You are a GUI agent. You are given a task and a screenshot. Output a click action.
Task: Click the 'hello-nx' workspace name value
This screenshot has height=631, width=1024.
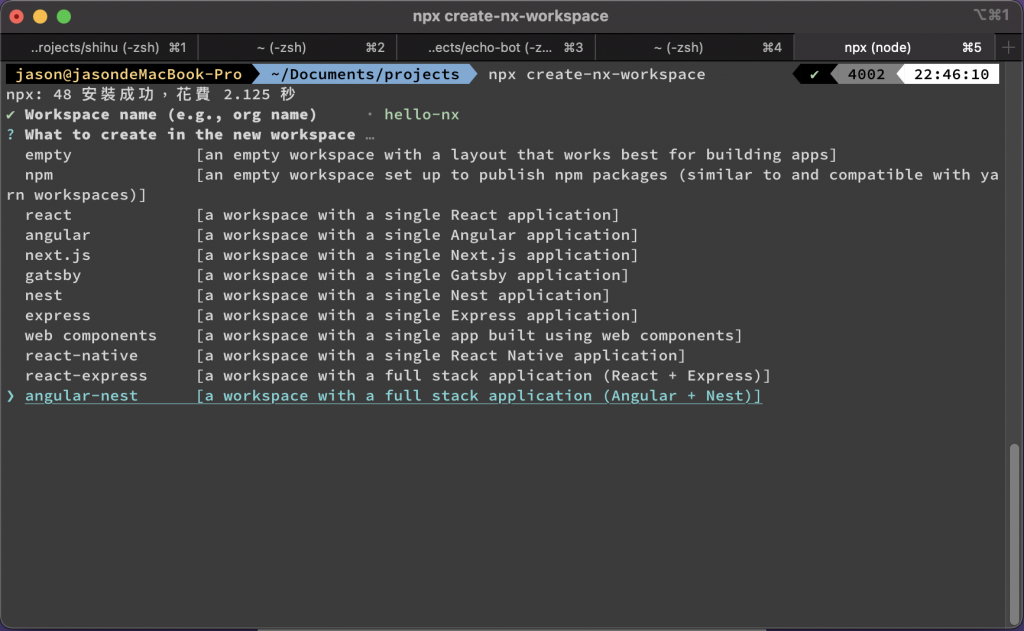[x=421, y=115]
